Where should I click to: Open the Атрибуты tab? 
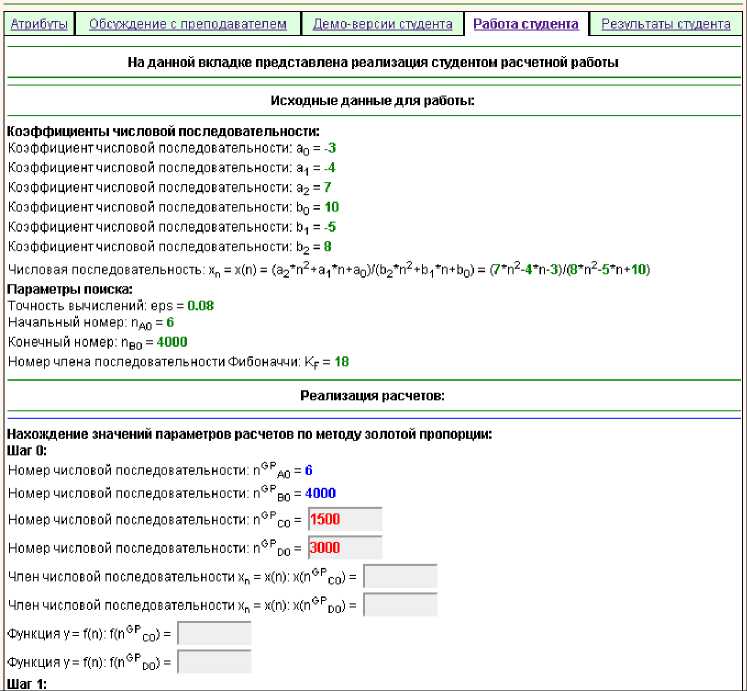(39, 23)
